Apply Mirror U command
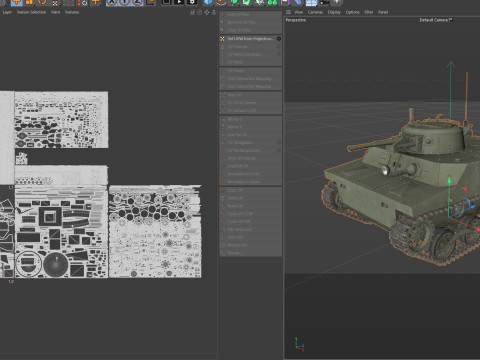This screenshot has width=480, height=360. coord(250,119)
